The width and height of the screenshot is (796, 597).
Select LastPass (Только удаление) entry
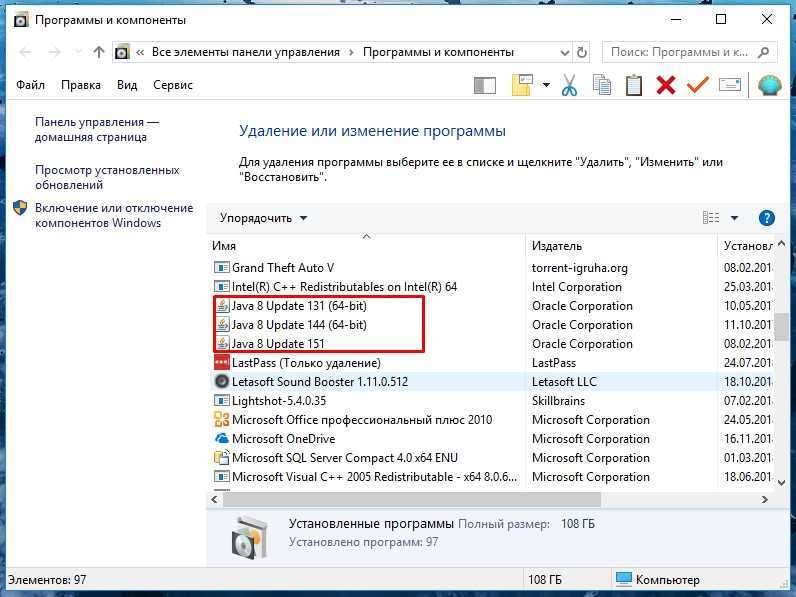pos(491,363)
